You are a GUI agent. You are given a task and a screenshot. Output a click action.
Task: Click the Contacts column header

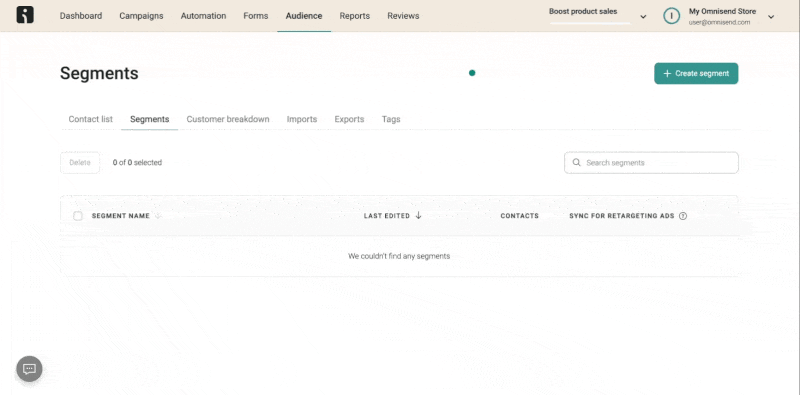pyautogui.click(x=519, y=216)
